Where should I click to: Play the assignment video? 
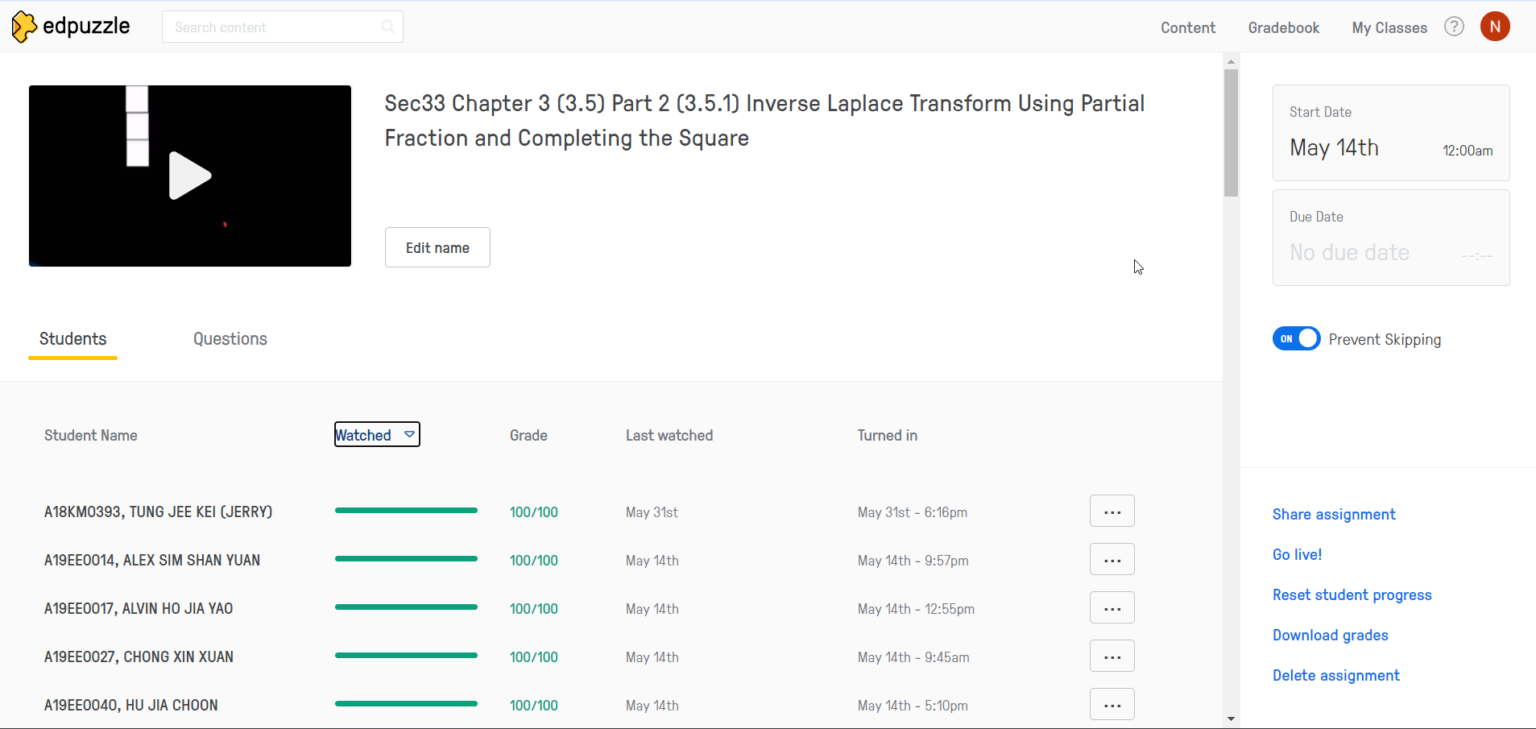190,176
